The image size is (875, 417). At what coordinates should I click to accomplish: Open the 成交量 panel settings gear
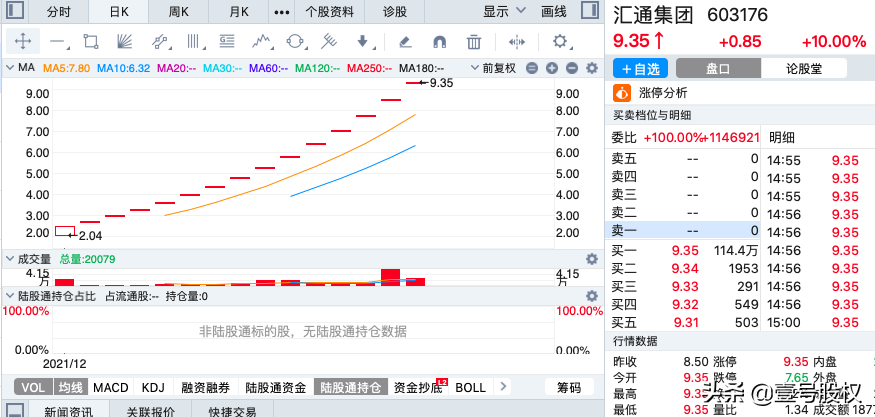(592, 258)
